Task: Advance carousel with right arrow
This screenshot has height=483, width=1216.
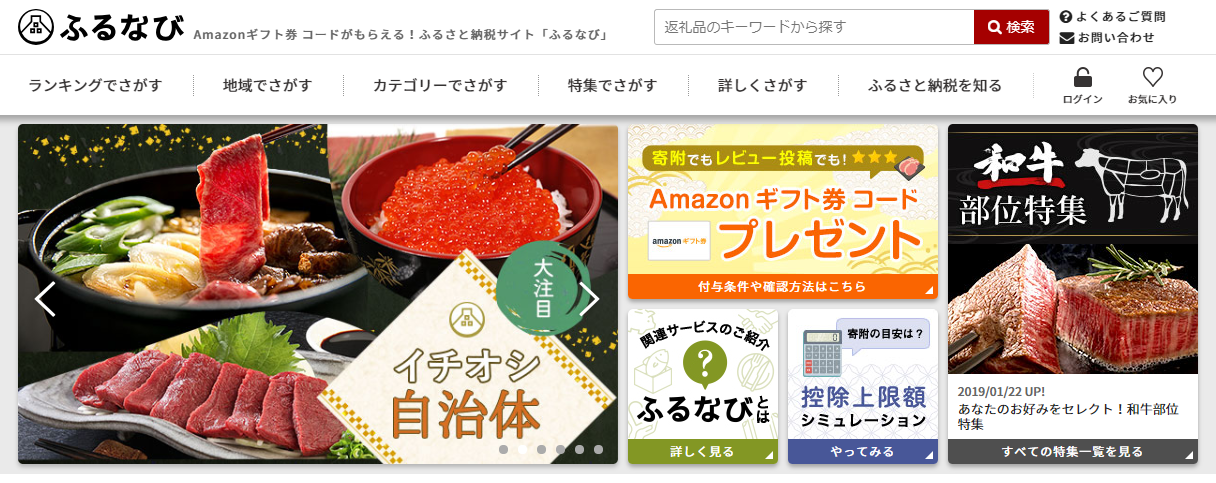Action: (x=589, y=299)
